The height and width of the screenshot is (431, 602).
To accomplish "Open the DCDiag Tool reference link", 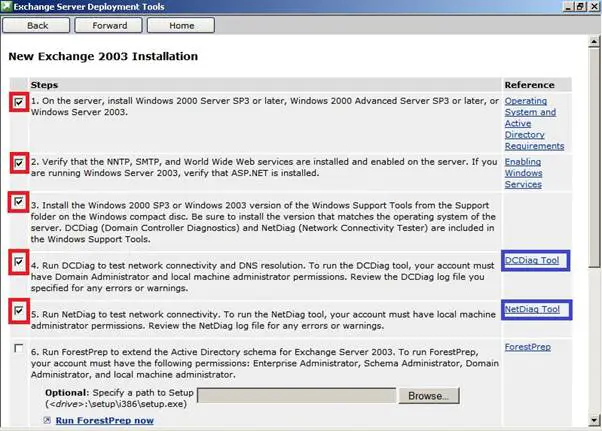I will tap(532, 260).
